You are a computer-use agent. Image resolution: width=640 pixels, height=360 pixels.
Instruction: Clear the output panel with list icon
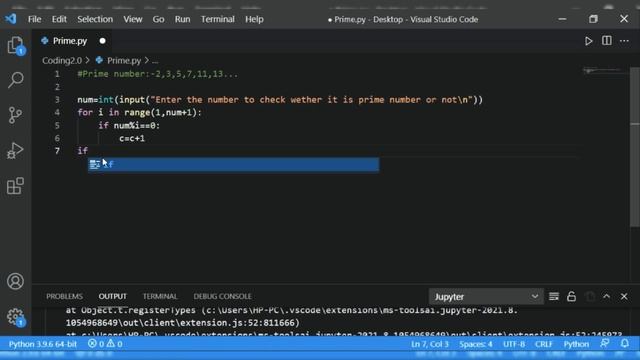(x=553, y=296)
